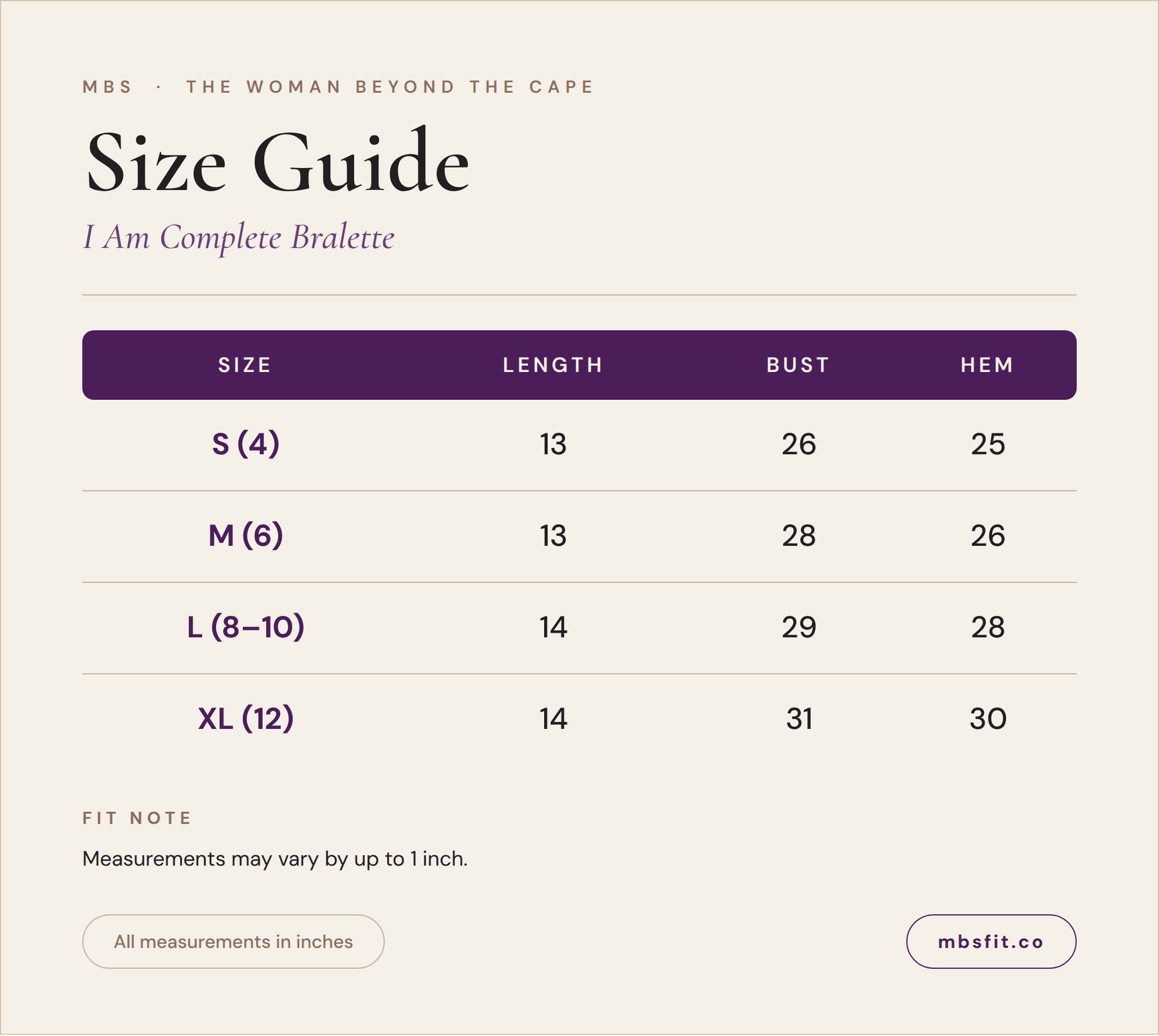The height and width of the screenshot is (1036, 1159).
Task: Select the BUST column header
Action: pyautogui.click(x=798, y=365)
